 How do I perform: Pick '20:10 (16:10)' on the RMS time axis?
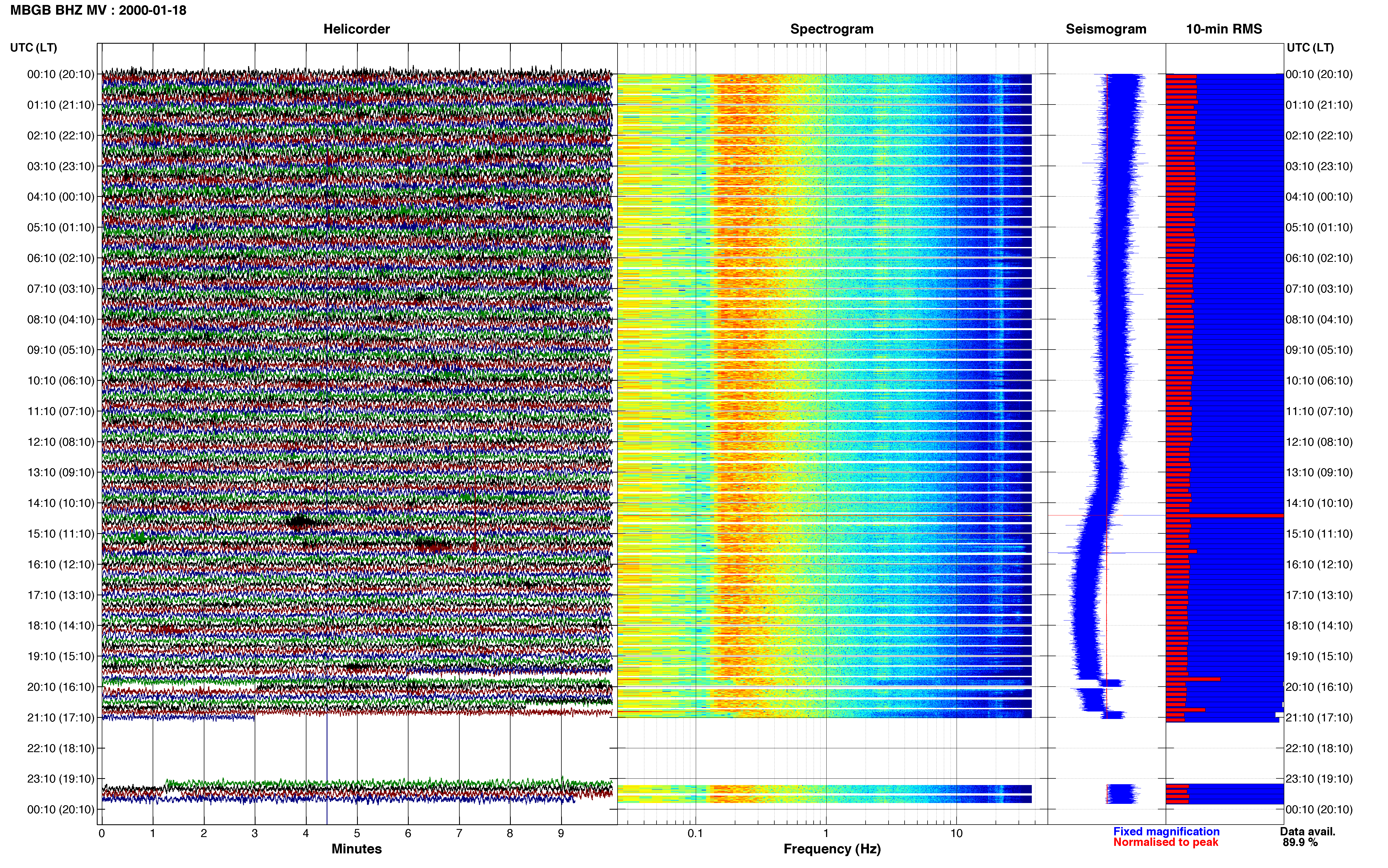tap(1319, 687)
